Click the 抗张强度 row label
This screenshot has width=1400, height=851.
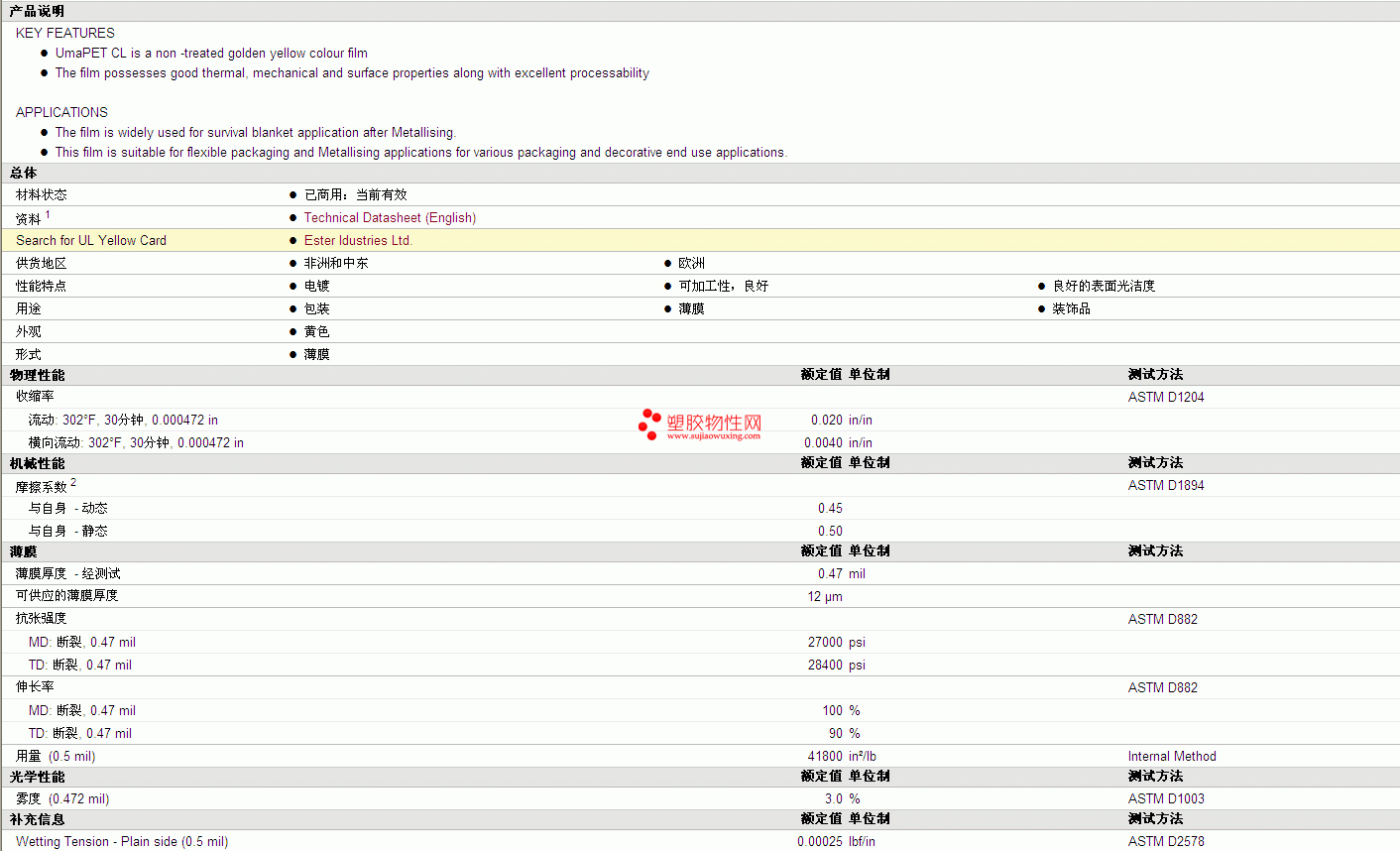click(42, 618)
